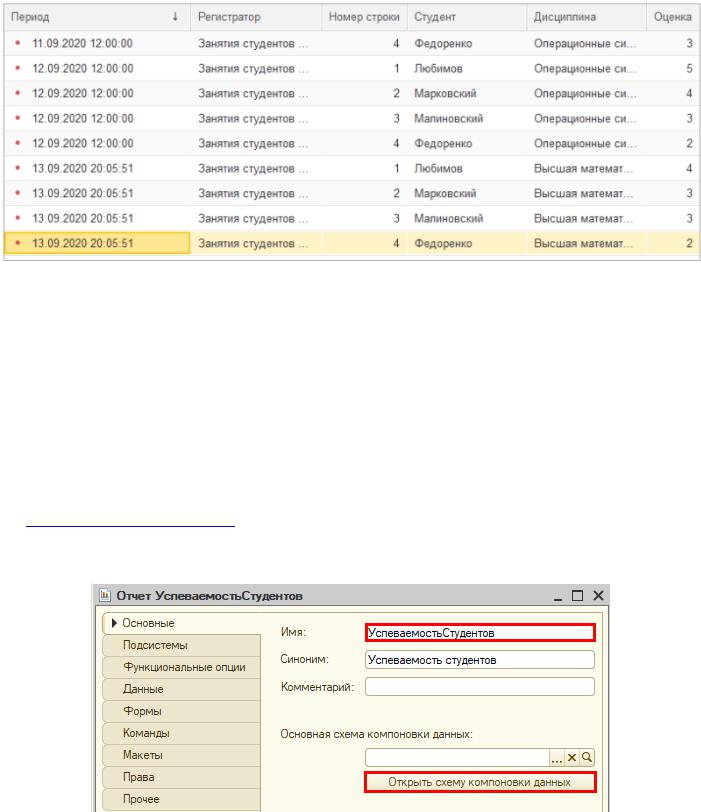Image resolution: width=701 pixels, height=812 pixels.
Task: Switch to the Функциональные опции tab
Action: pyautogui.click(x=181, y=667)
